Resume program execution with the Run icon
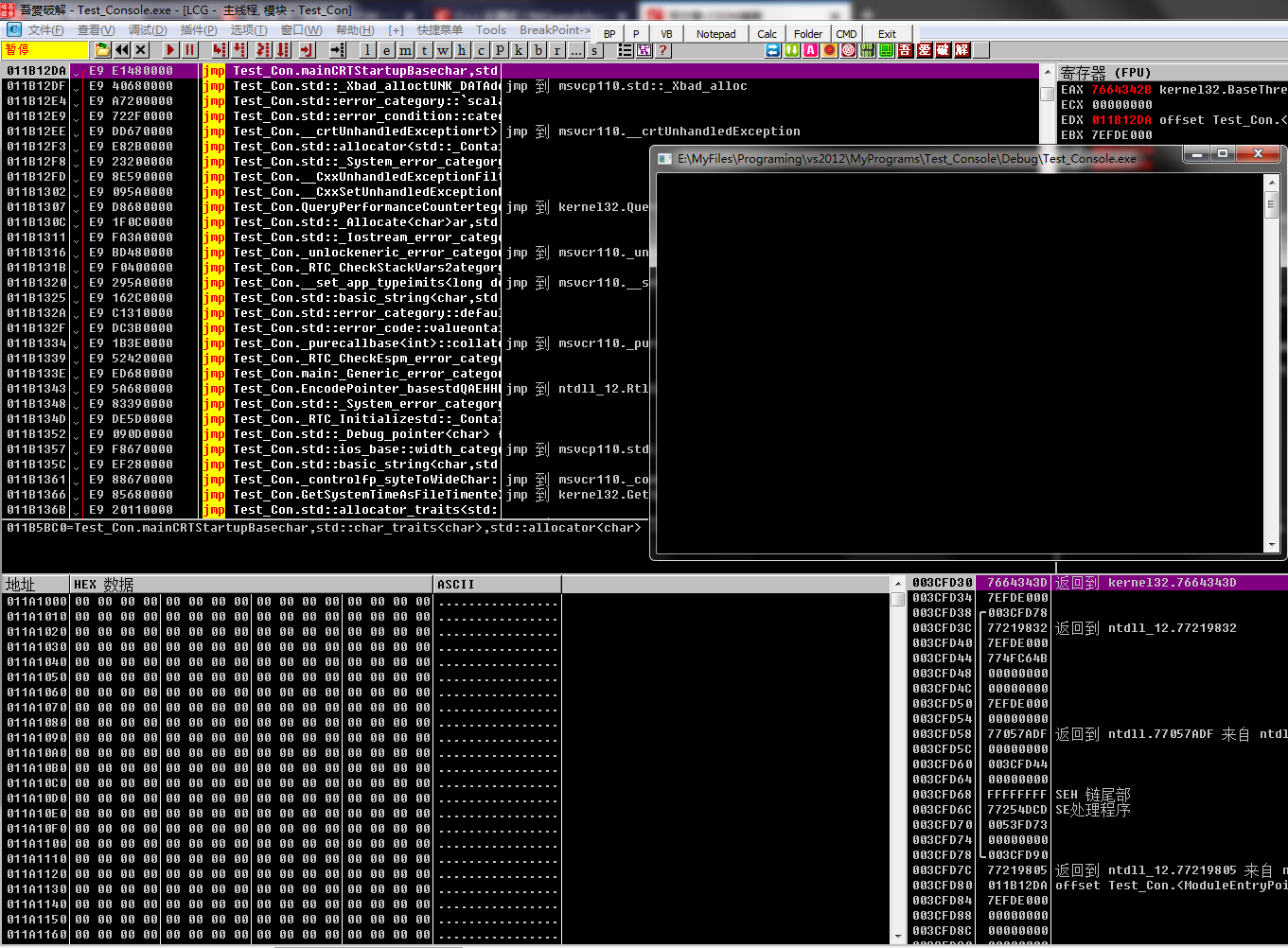Viewport: 1288px width, 948px height. [x=169, y=49]
